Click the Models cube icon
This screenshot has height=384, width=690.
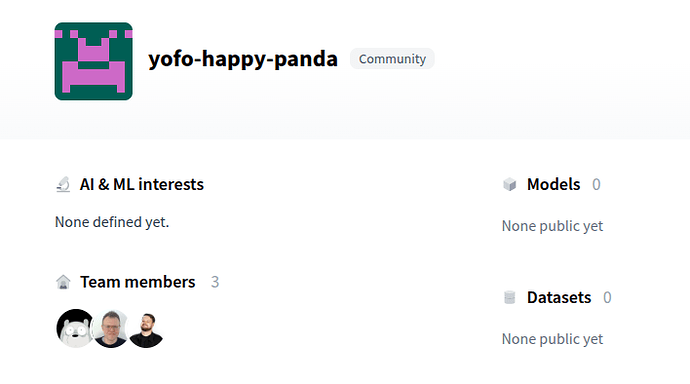pos(510,184)
